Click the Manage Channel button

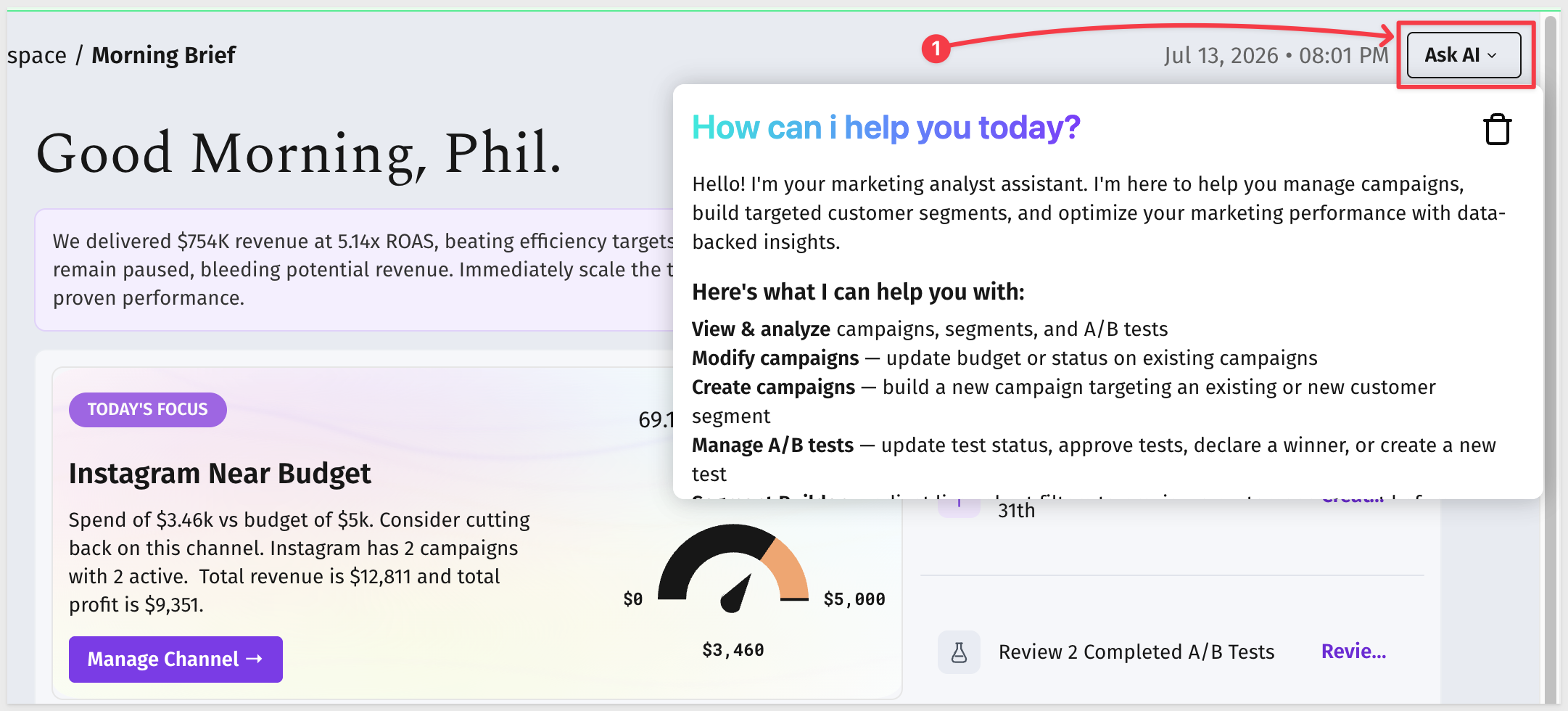tap(176, 659)
